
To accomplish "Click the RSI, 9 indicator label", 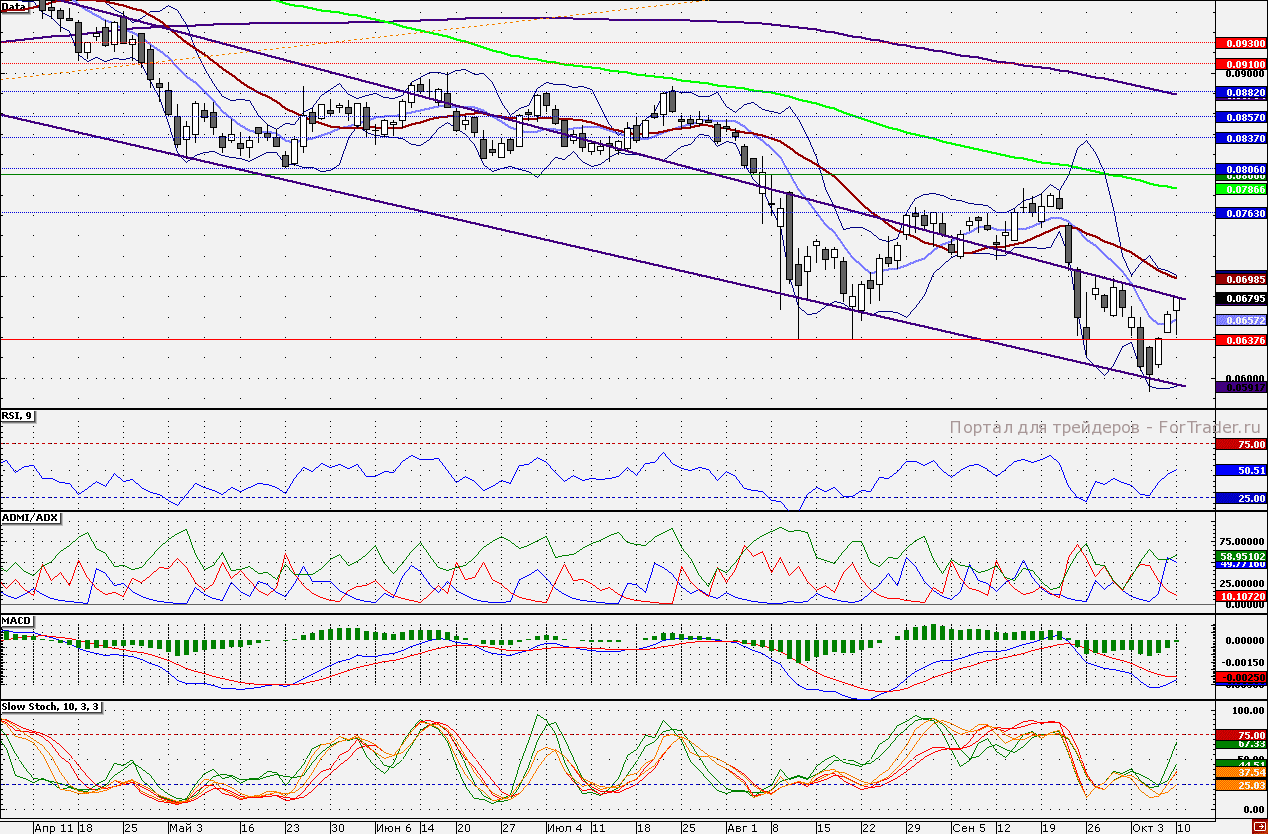I will pyautogui.click(x=18, y=415).
